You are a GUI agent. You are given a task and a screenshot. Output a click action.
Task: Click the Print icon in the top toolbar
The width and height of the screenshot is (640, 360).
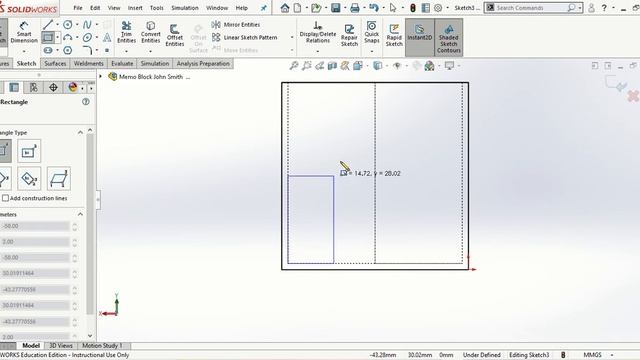355,8
